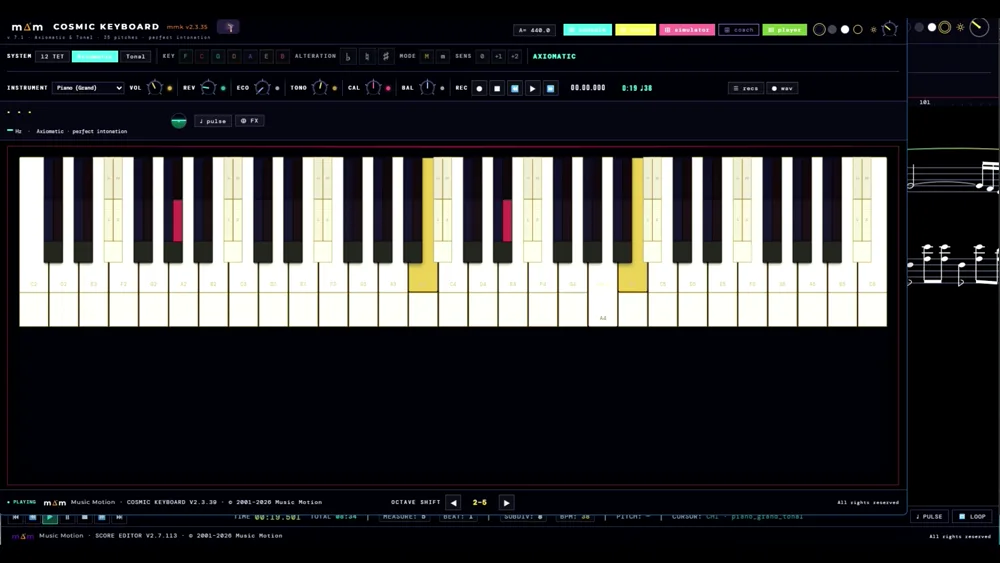Toggle the BAL indicator dot
The height and width of the screenshot is (563, 1000).
pyautogui.click(x=443, y=88)
